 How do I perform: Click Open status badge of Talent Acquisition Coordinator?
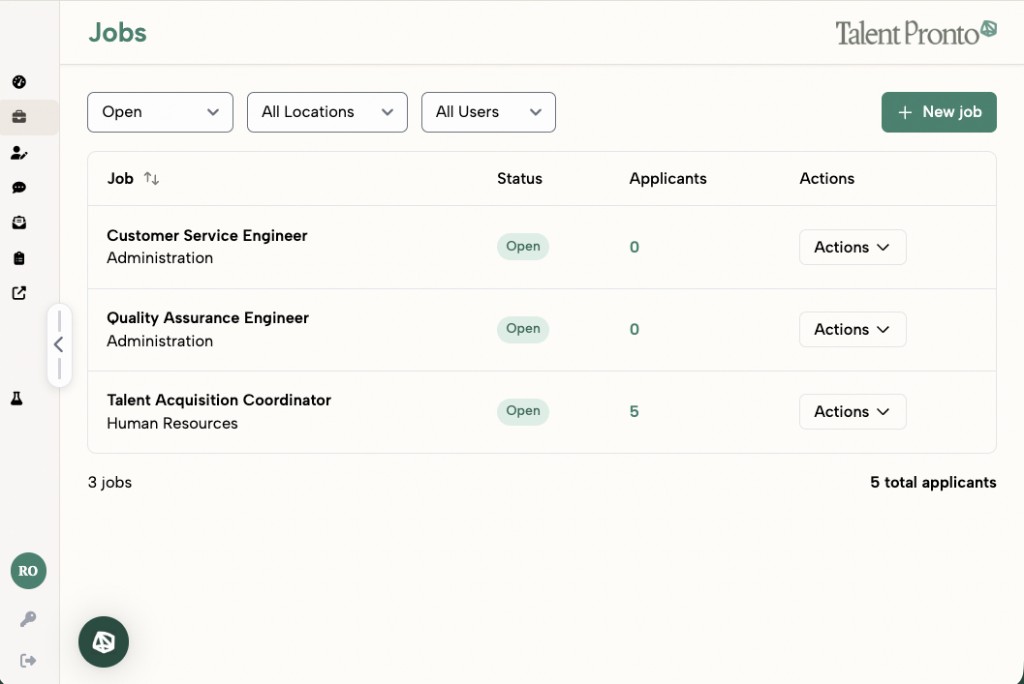(x=523, y=411)
